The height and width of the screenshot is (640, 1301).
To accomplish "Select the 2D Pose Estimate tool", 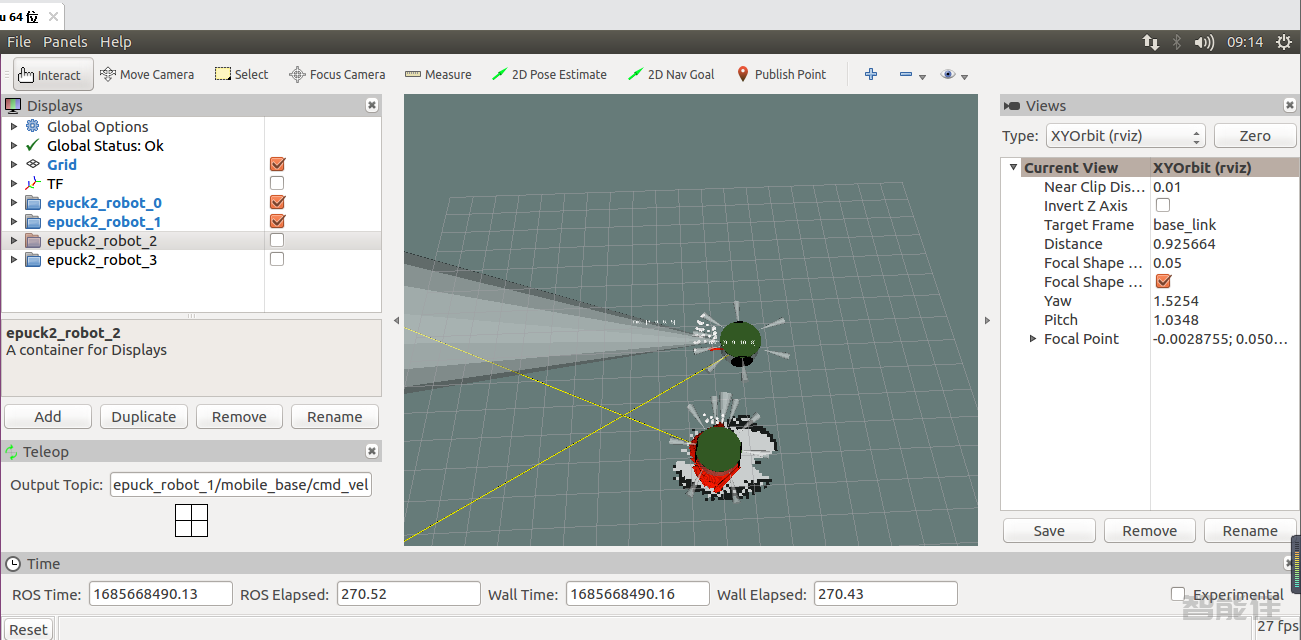I will (x=549, y=74).
